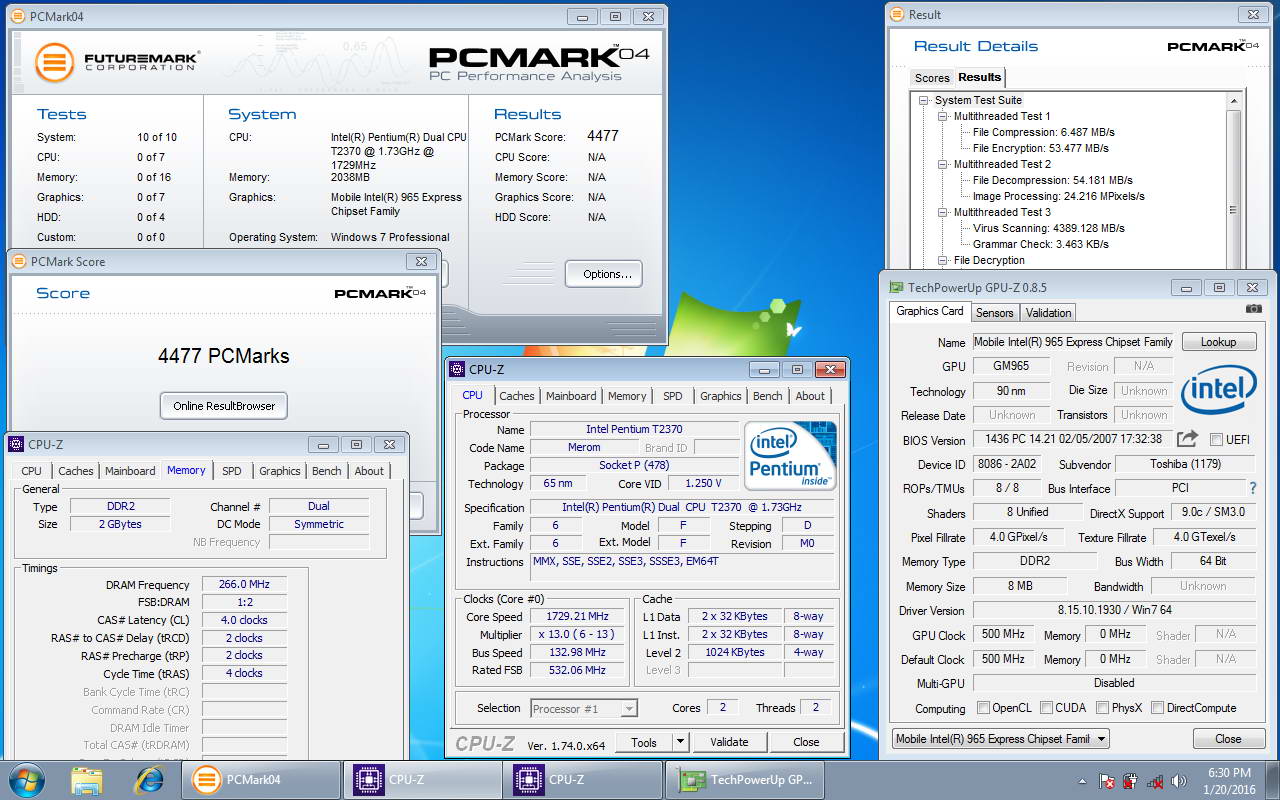
Task: Open the Mainboard tab in front CPU-Z window
Action: click(x=571, y=396)
